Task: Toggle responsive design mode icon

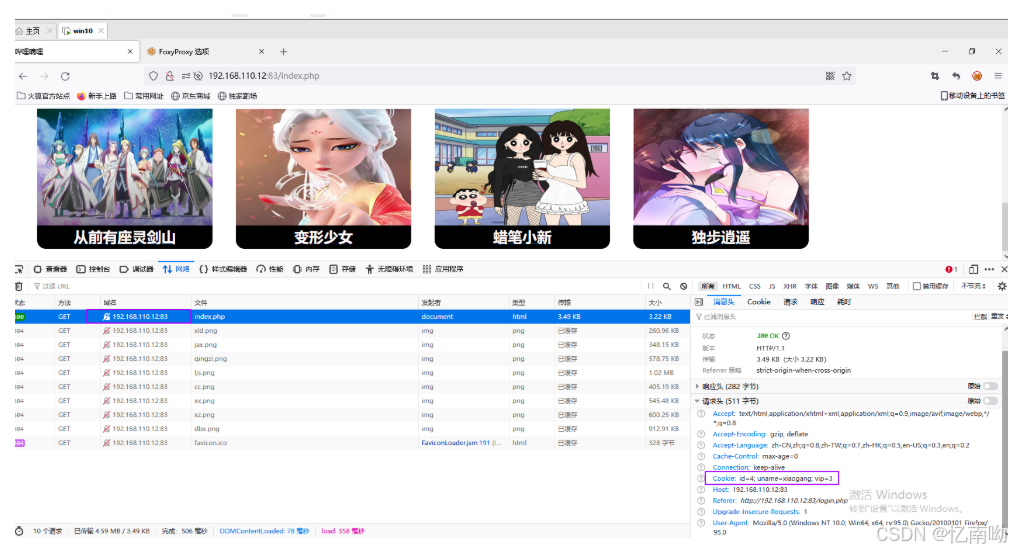Action: (973, 269)
